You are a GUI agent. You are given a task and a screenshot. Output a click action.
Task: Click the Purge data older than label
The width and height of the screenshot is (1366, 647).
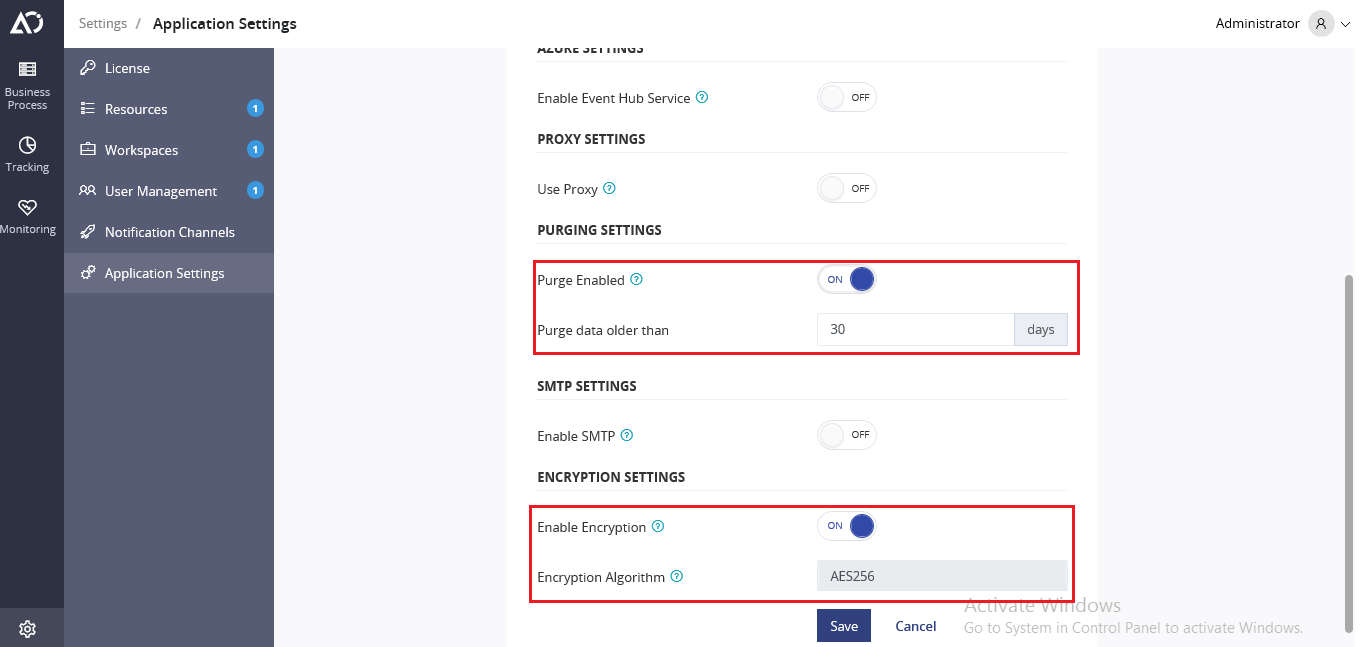click(x=603, y=330)
